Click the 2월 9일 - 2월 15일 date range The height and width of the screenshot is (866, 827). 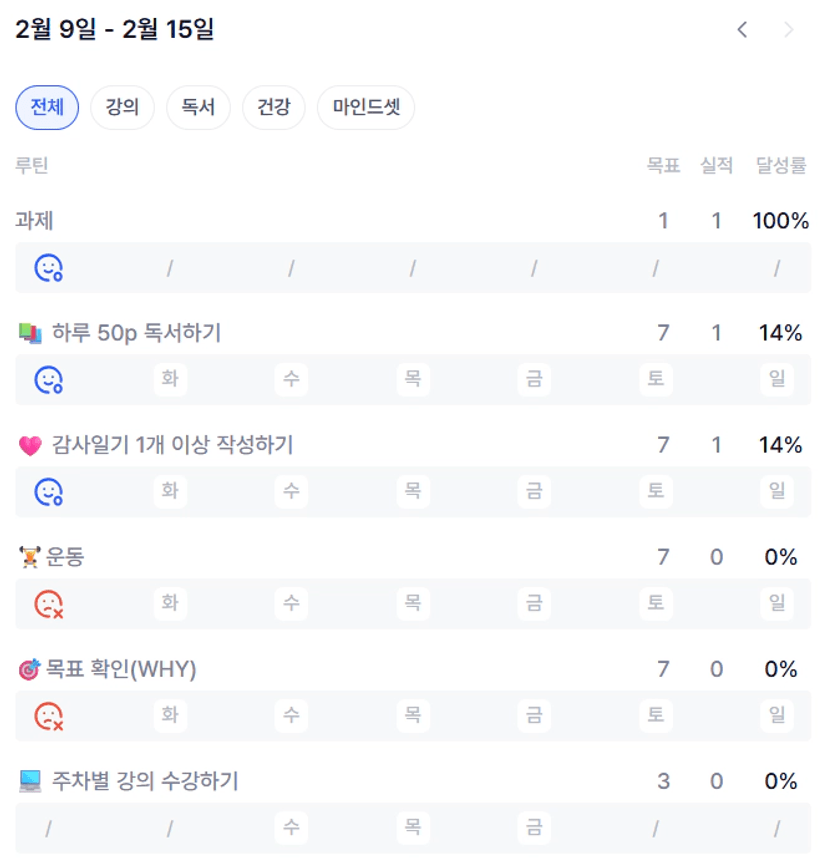pos(115,30)
